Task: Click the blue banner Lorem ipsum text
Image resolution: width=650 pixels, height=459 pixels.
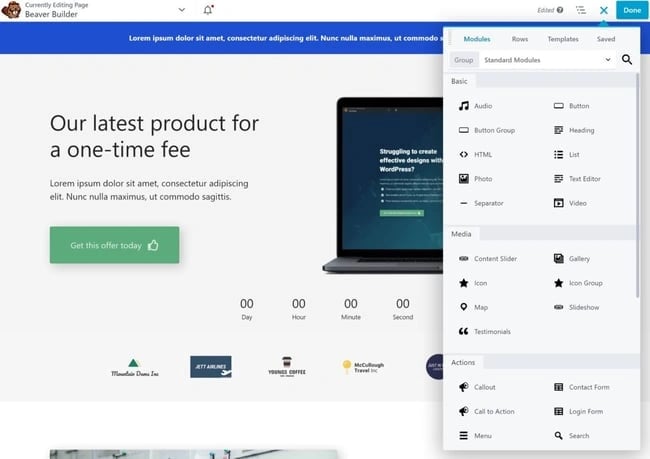Action: [x=285, y=38]
